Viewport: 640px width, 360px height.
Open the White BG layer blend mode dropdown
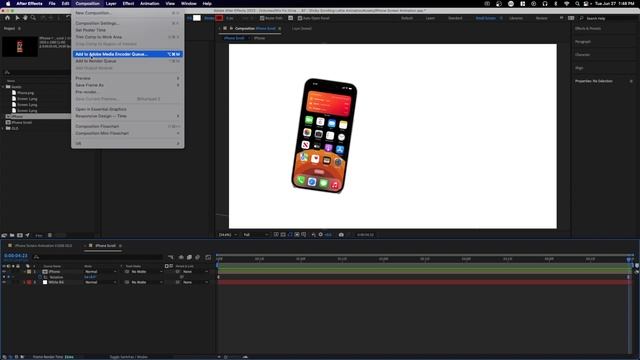(x=100, y=282)
